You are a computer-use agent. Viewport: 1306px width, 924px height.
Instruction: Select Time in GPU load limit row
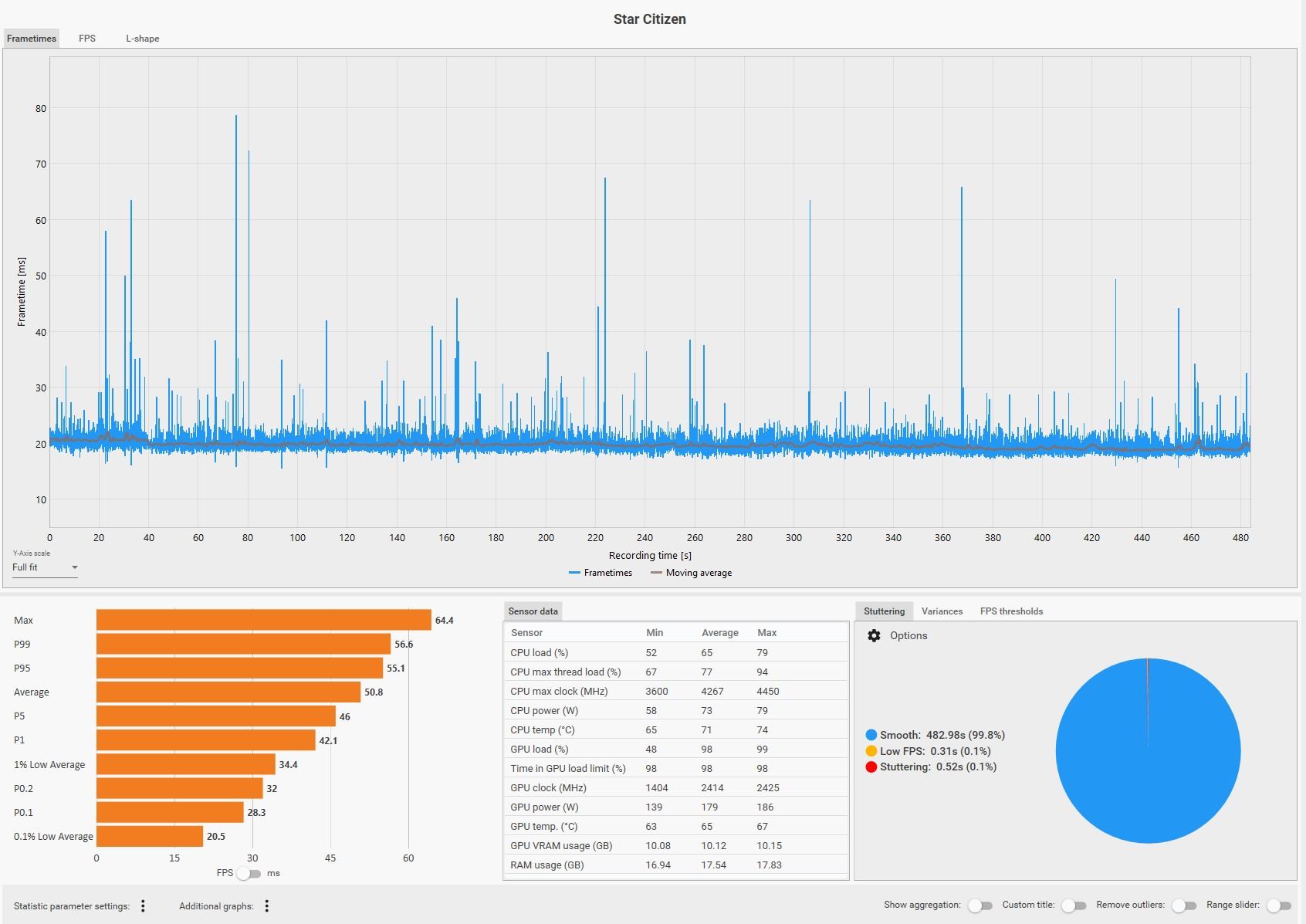[676, 768]
